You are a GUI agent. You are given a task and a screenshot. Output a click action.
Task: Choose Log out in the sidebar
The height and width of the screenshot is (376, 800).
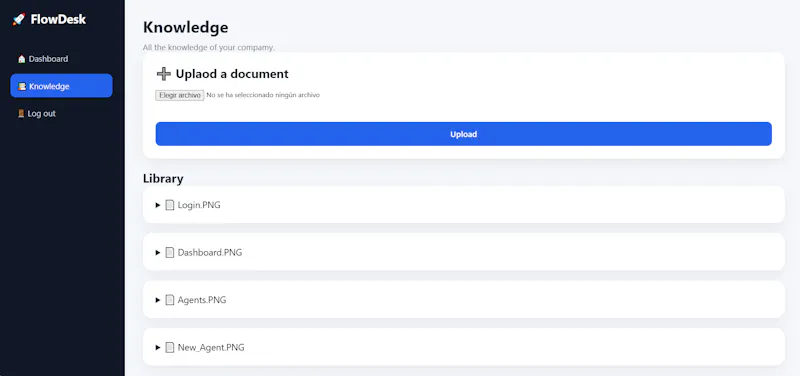(x=61, y=114)
